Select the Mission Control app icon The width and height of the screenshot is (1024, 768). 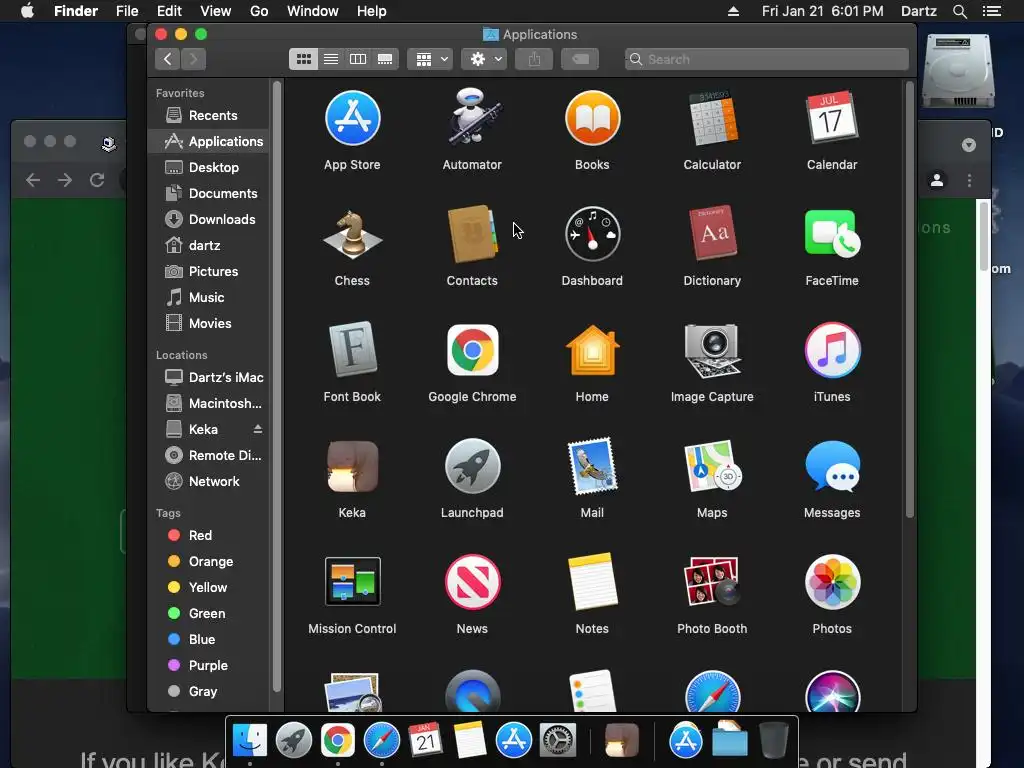click(x=352, y=581)
